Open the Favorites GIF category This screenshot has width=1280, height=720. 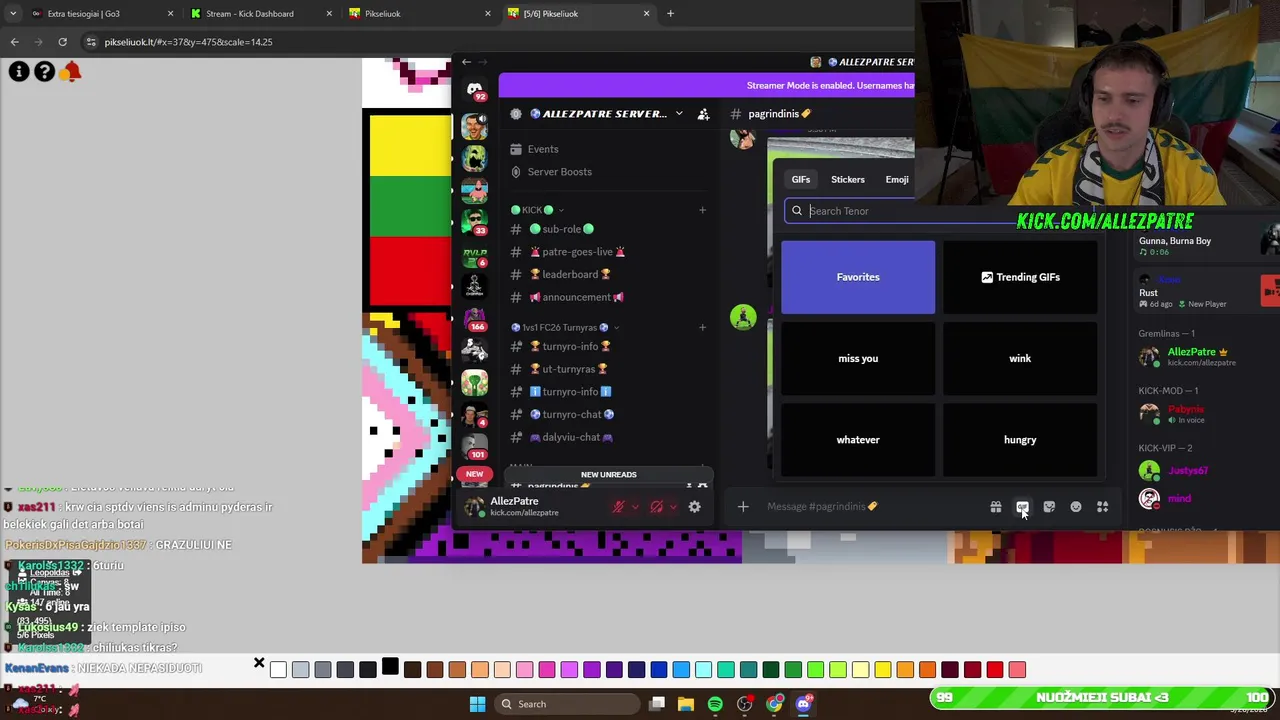pyautogui.click(x=858, y=277)
